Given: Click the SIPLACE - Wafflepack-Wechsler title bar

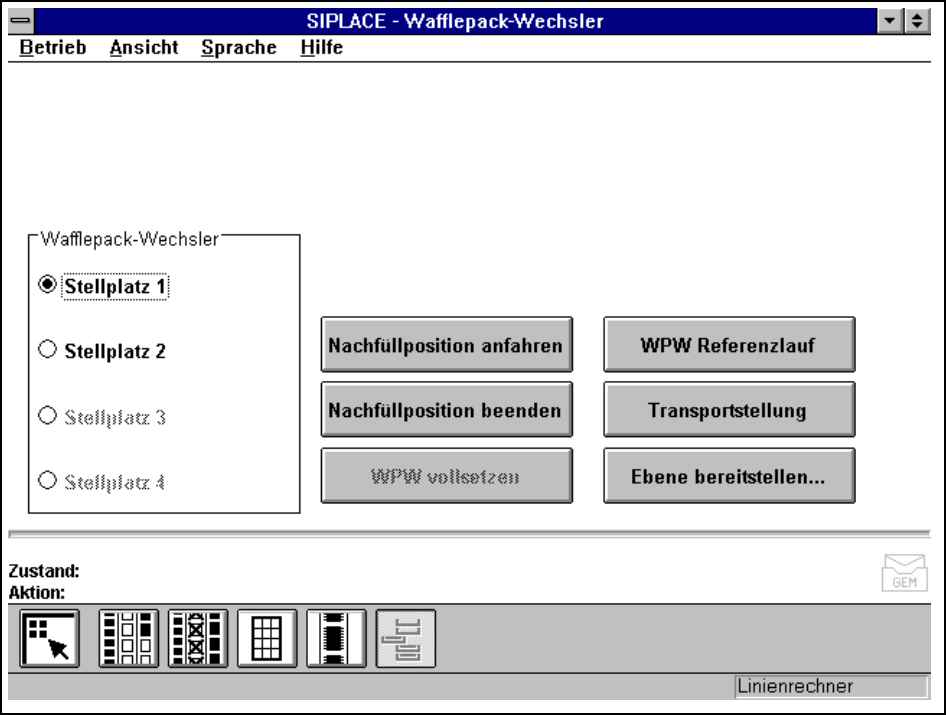Looking at the screenshot, I should coord(455,21).
